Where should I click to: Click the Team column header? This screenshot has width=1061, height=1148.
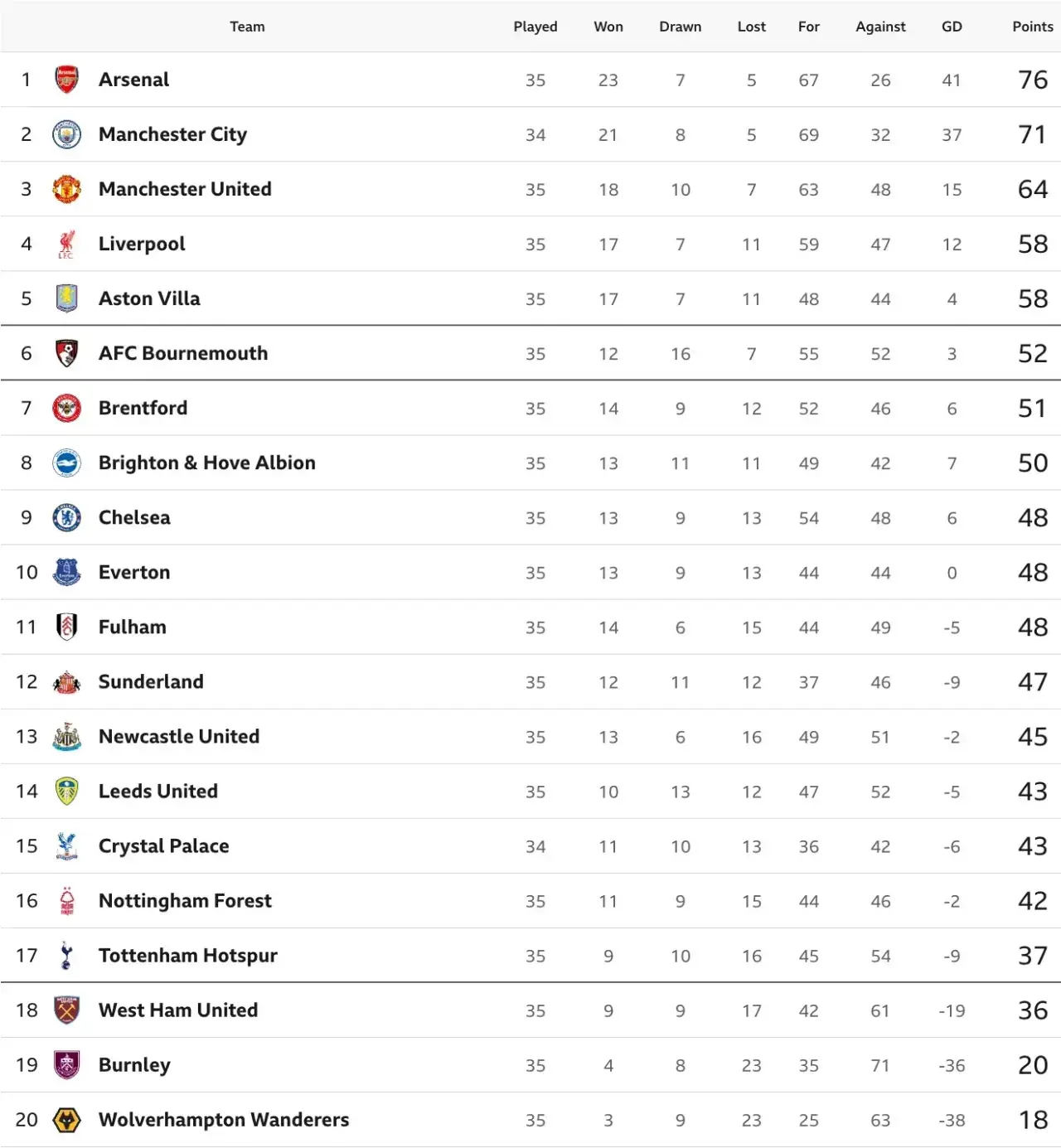[247, 27]
